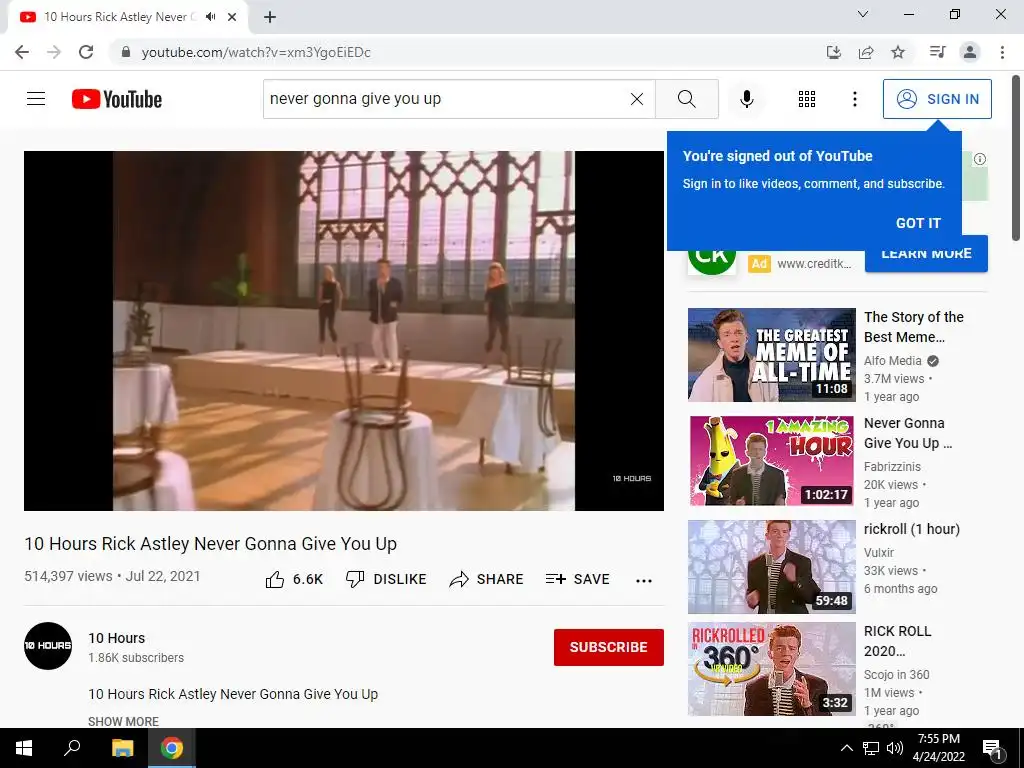Viewport: 1024px width, 768px height.
Task: Open network icon in system tray
Action: [871, 748]
